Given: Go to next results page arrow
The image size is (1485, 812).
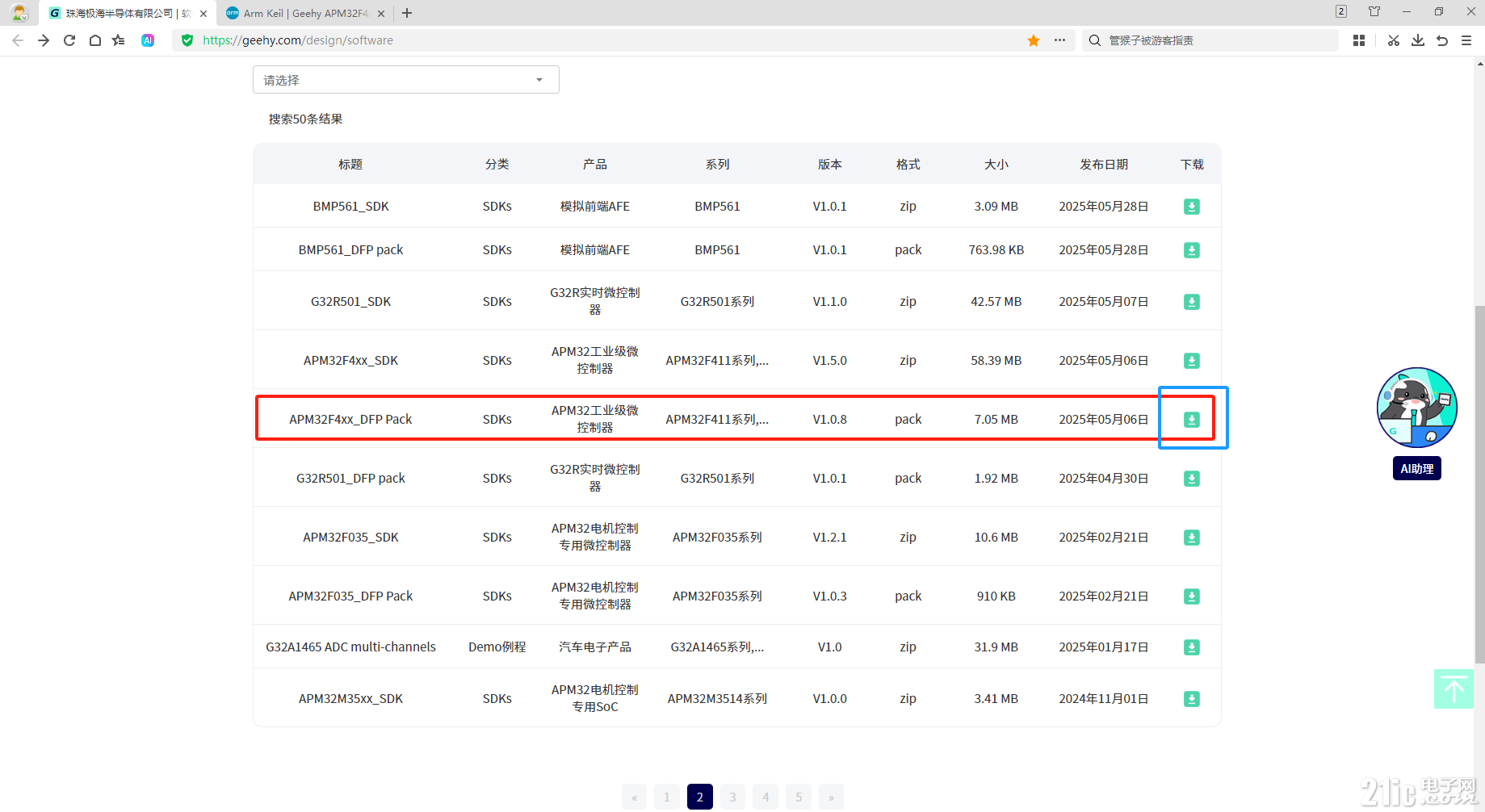Looking at the screenshot, I should (831, 797).
